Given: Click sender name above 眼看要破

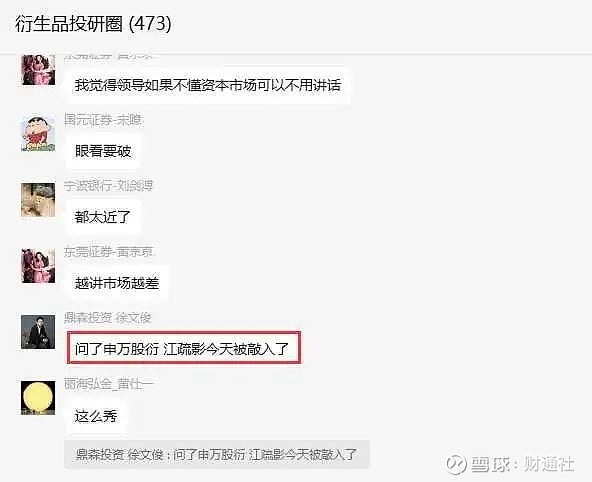Looking at the screenshot, I should coord(103,120).
